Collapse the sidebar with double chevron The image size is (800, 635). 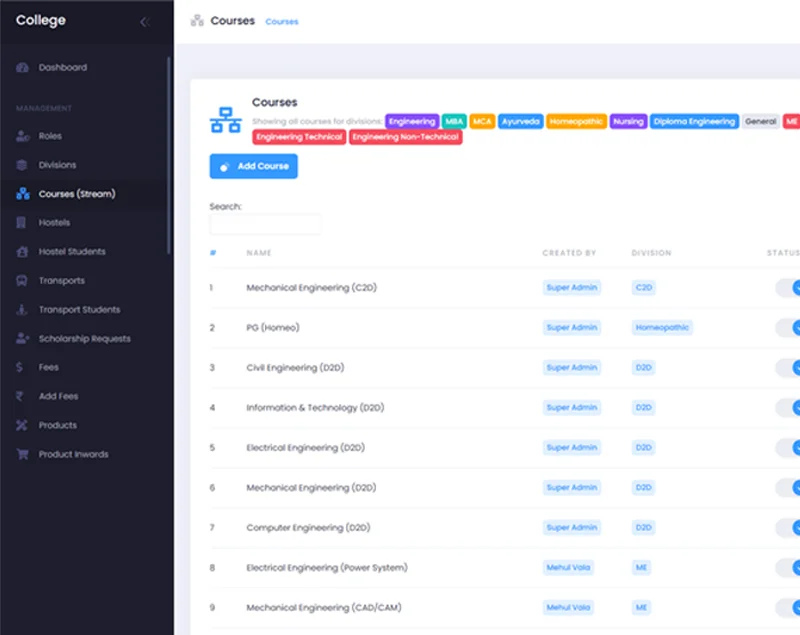[x=145, y=22]
